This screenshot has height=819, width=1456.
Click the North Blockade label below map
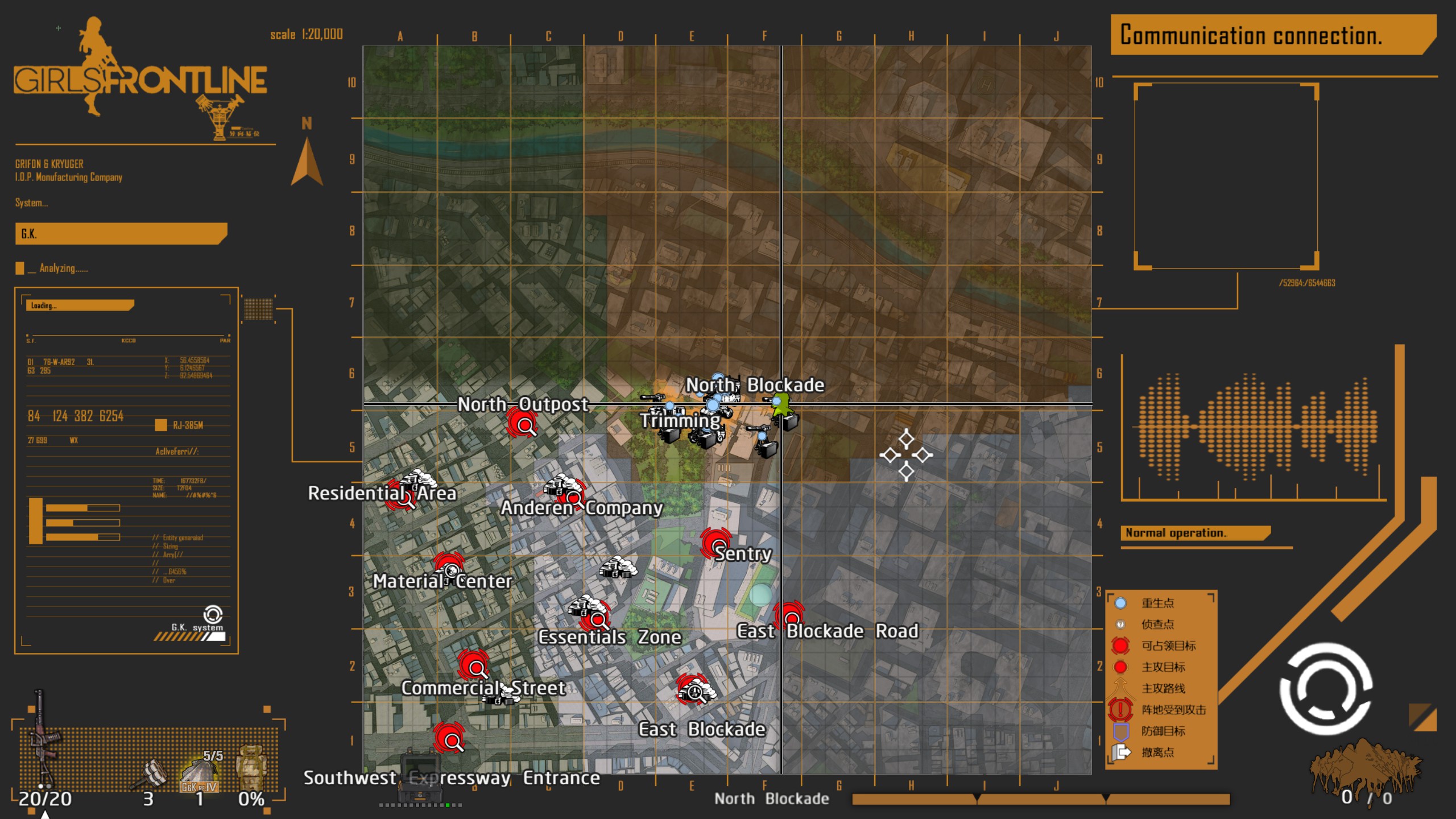coord(771,799)
